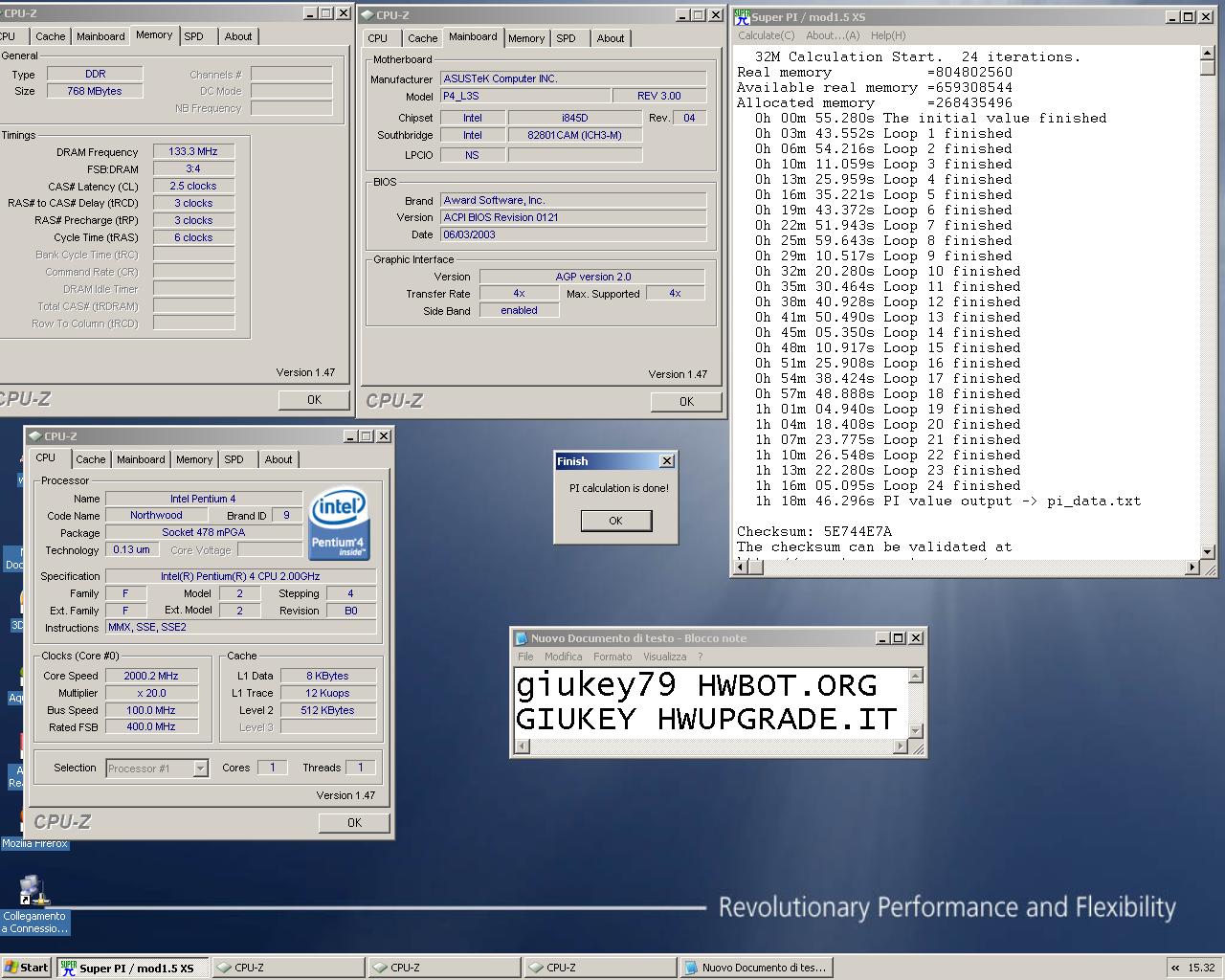Switch to Memory tab in CPU window
The height and width of the screenshot is (980, 1225).
point(194,459)
